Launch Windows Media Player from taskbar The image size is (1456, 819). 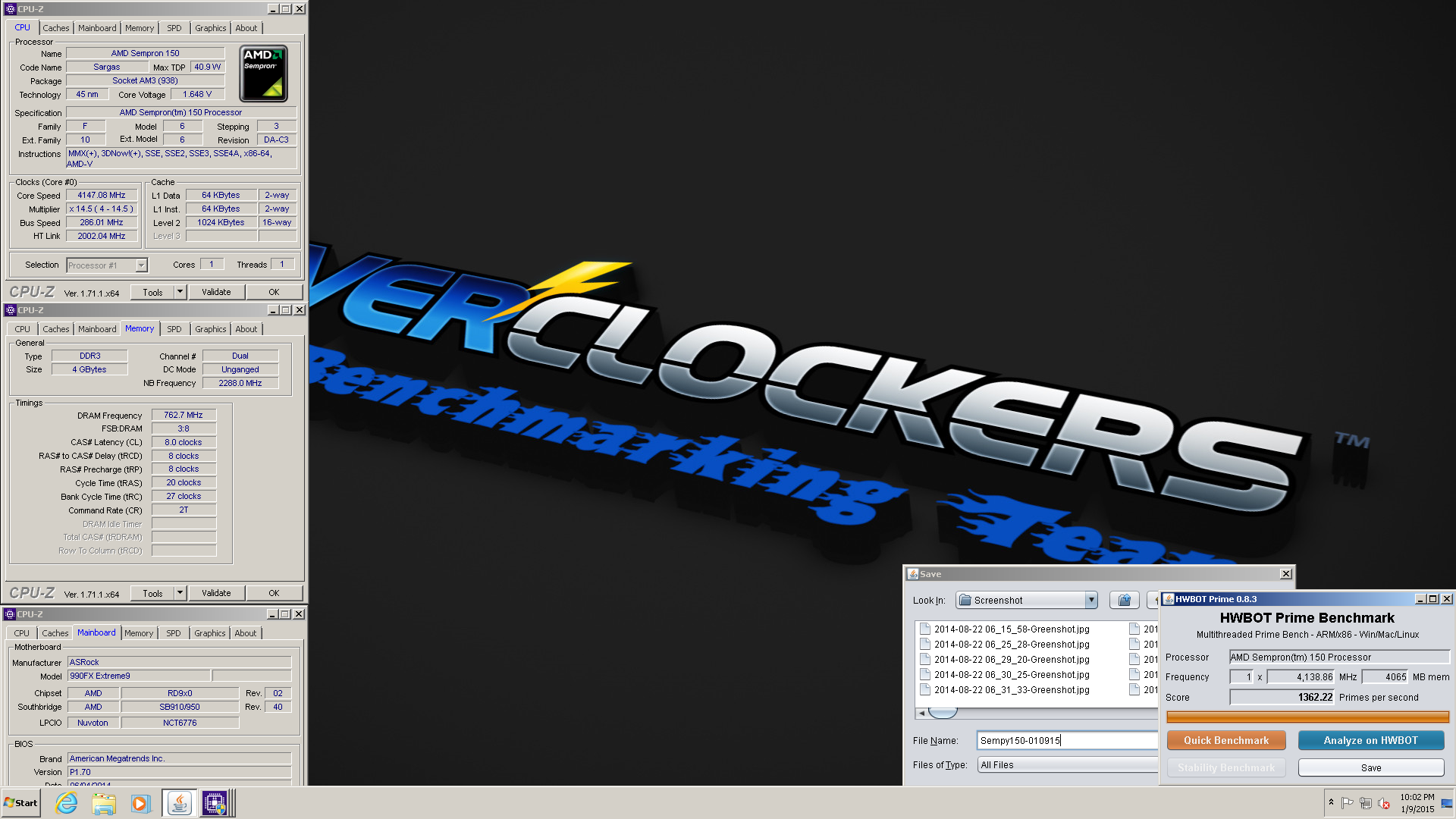(x=140, y=803)
